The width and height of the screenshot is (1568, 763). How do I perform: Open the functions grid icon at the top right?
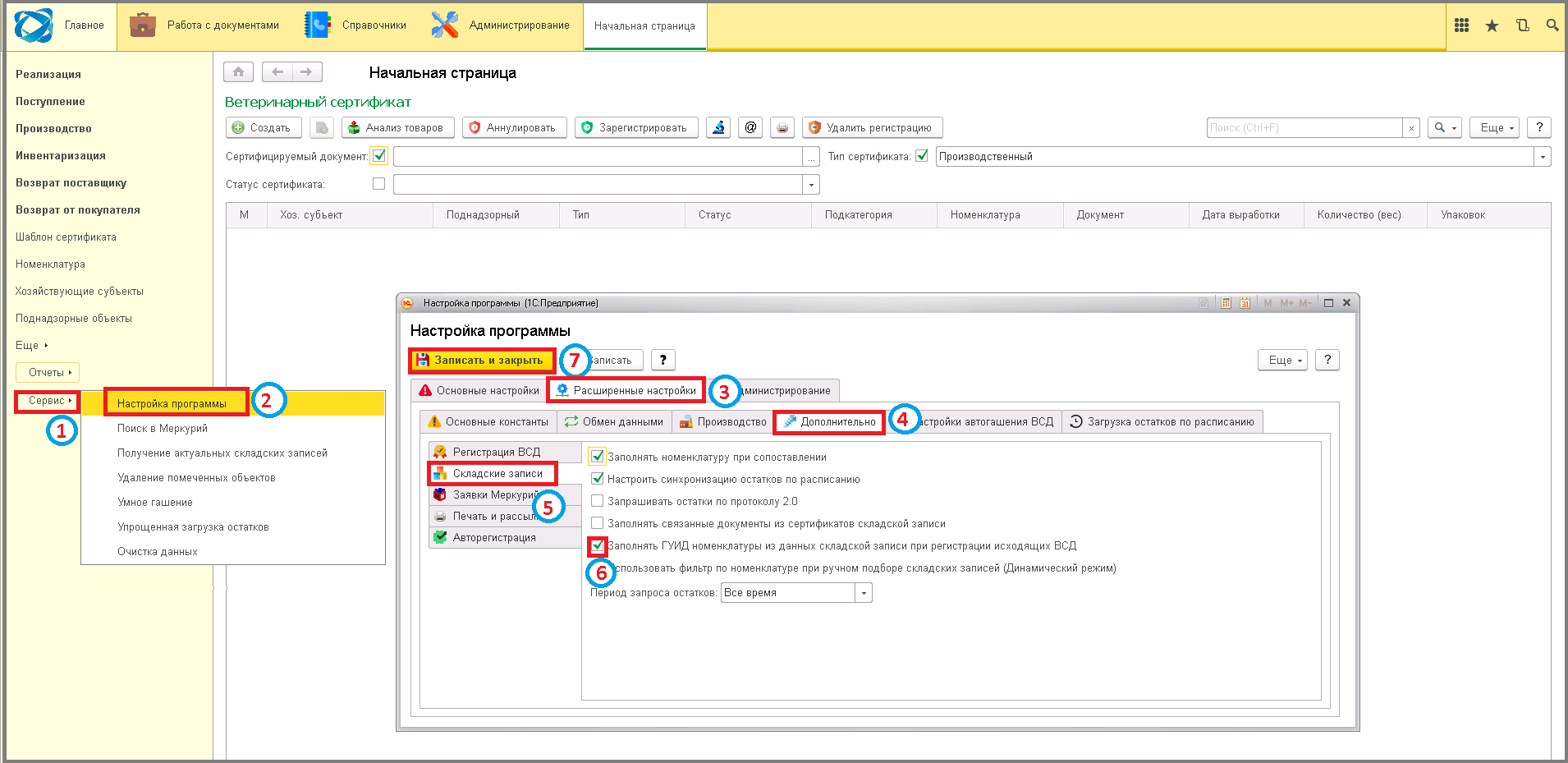[x=1461, y=25]
